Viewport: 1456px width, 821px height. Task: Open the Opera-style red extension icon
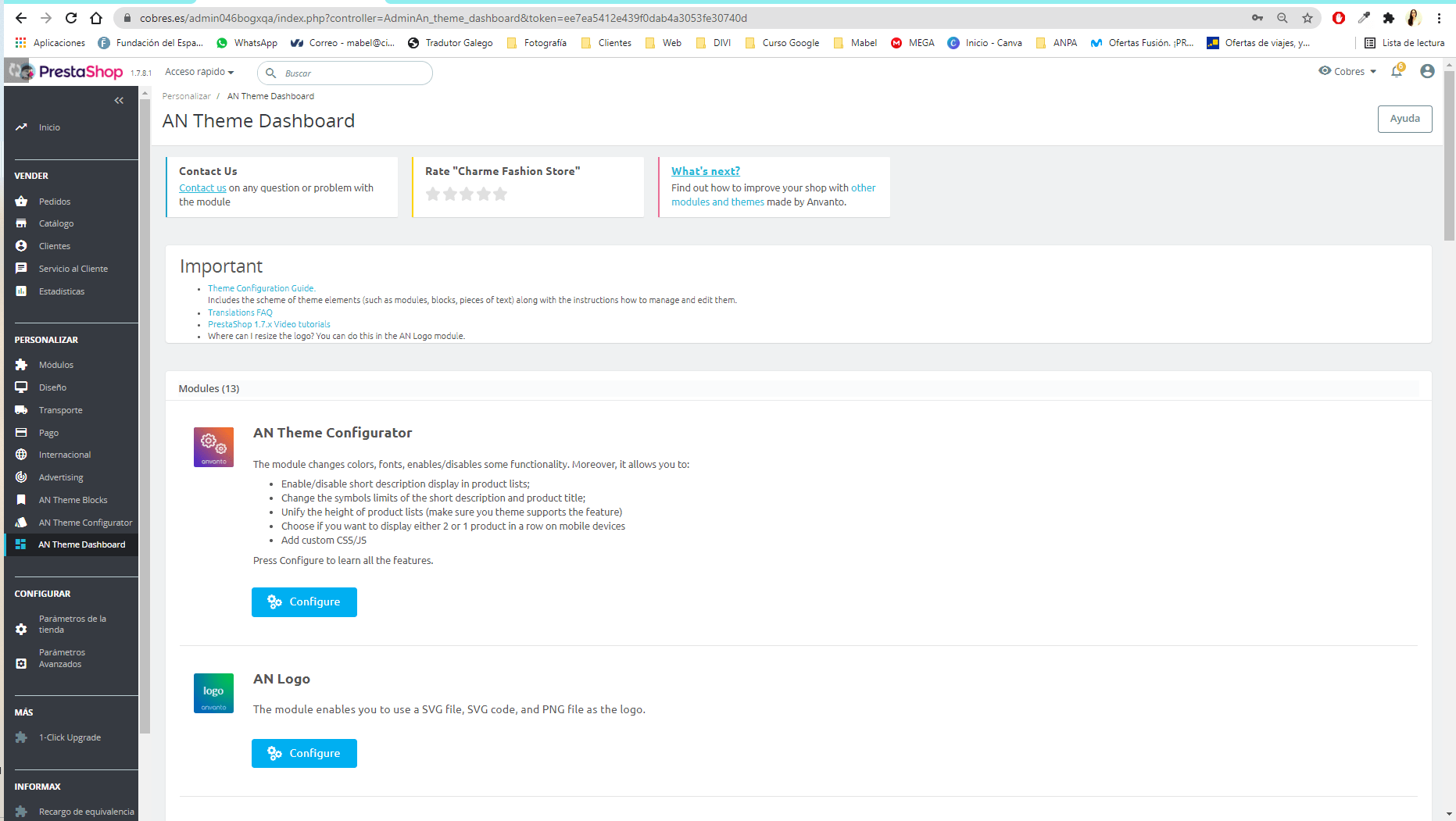click(x=1339, y=18)
